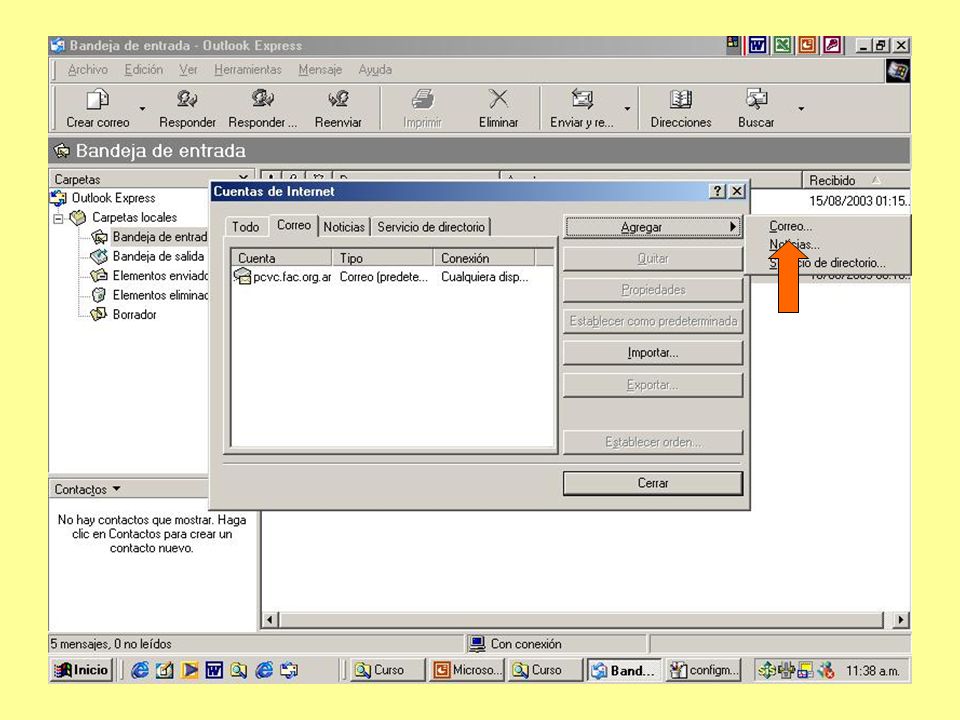Click the Cuenta column header

[x=282, y=258]
